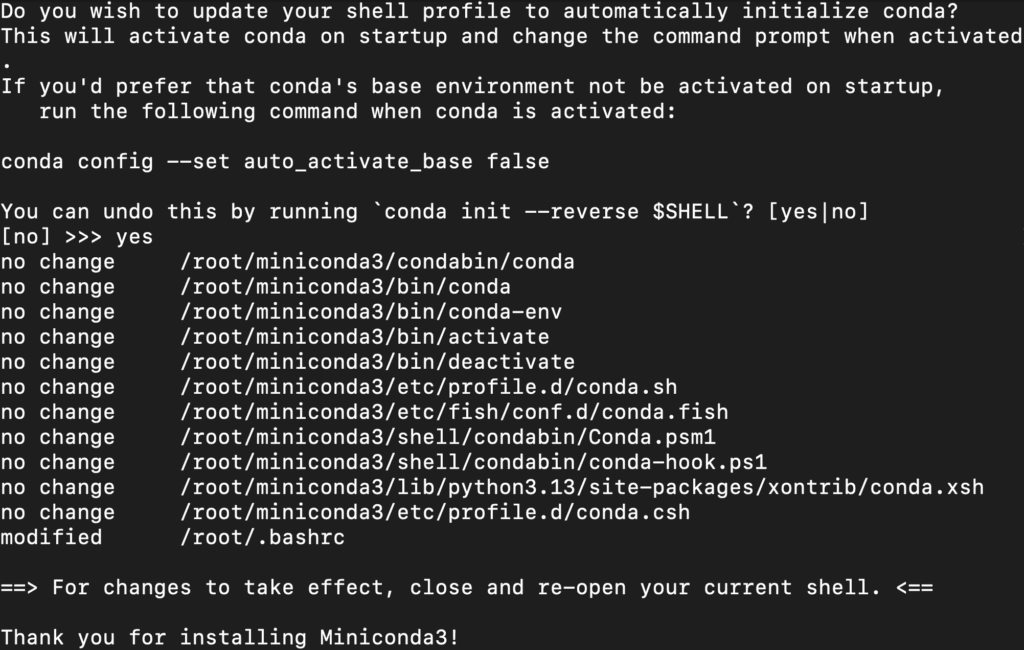Click the [yes|no] option text

(818, 212)
